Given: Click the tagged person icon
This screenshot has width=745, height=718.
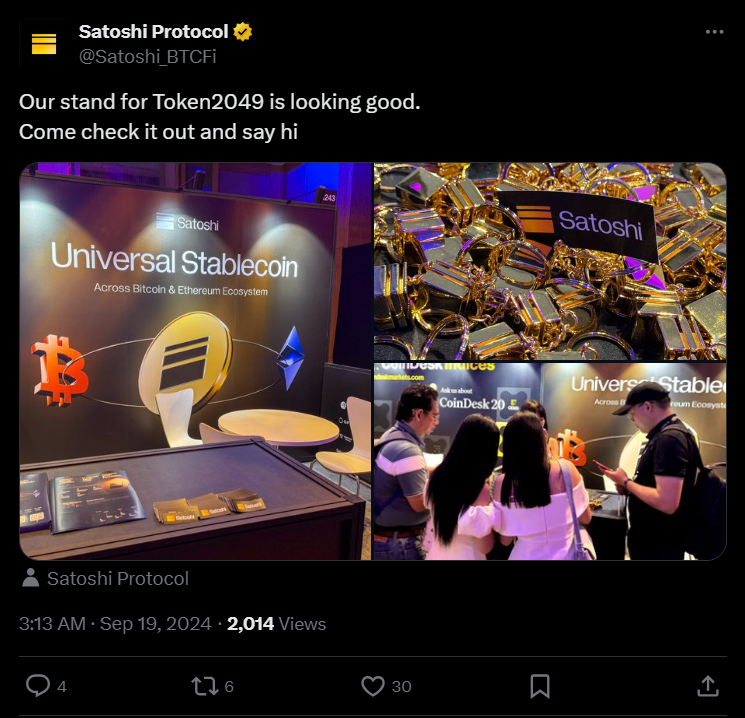Looking at the screenshot, I should 31,578.
